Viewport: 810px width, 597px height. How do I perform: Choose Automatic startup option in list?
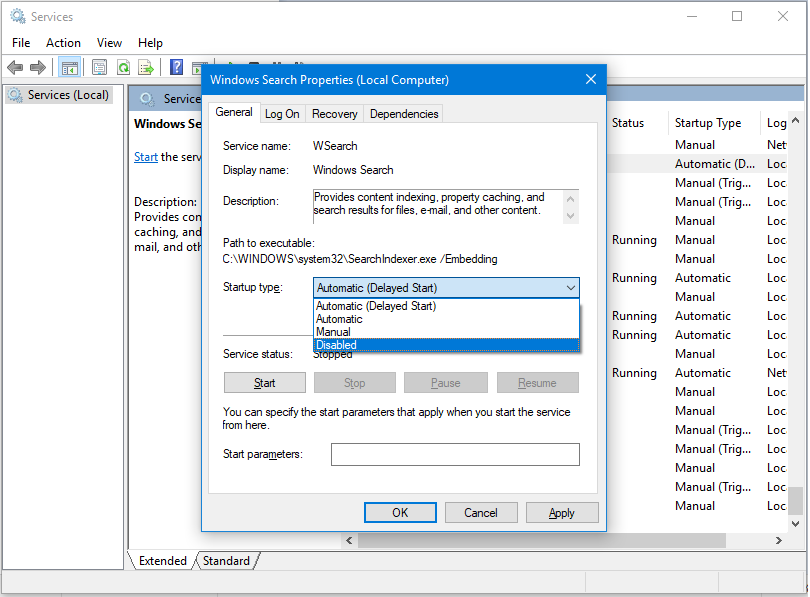[446, 319]
